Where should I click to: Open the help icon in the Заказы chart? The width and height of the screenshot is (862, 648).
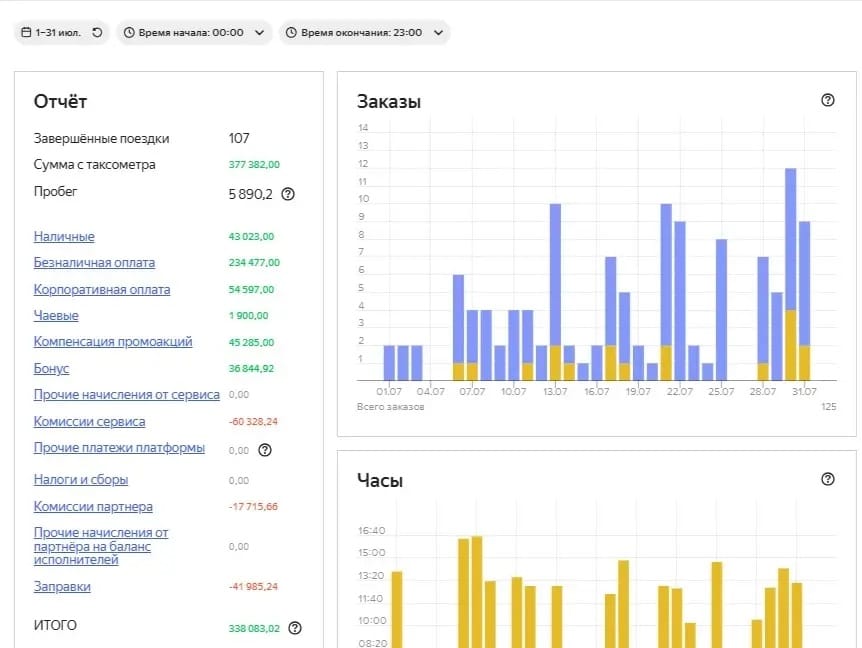pos(827,100)
